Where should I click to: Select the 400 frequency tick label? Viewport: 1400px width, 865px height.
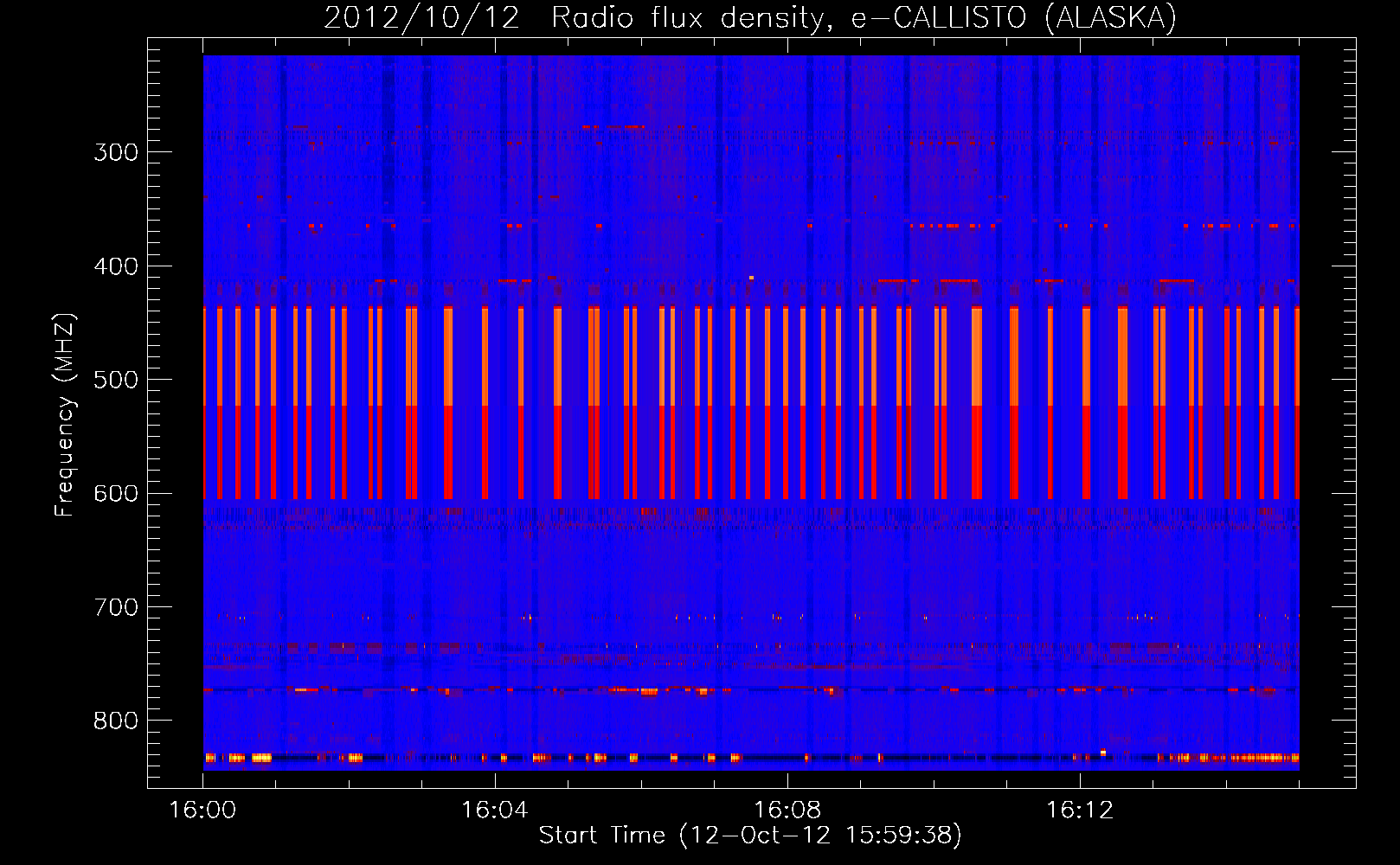pos(116,266)
